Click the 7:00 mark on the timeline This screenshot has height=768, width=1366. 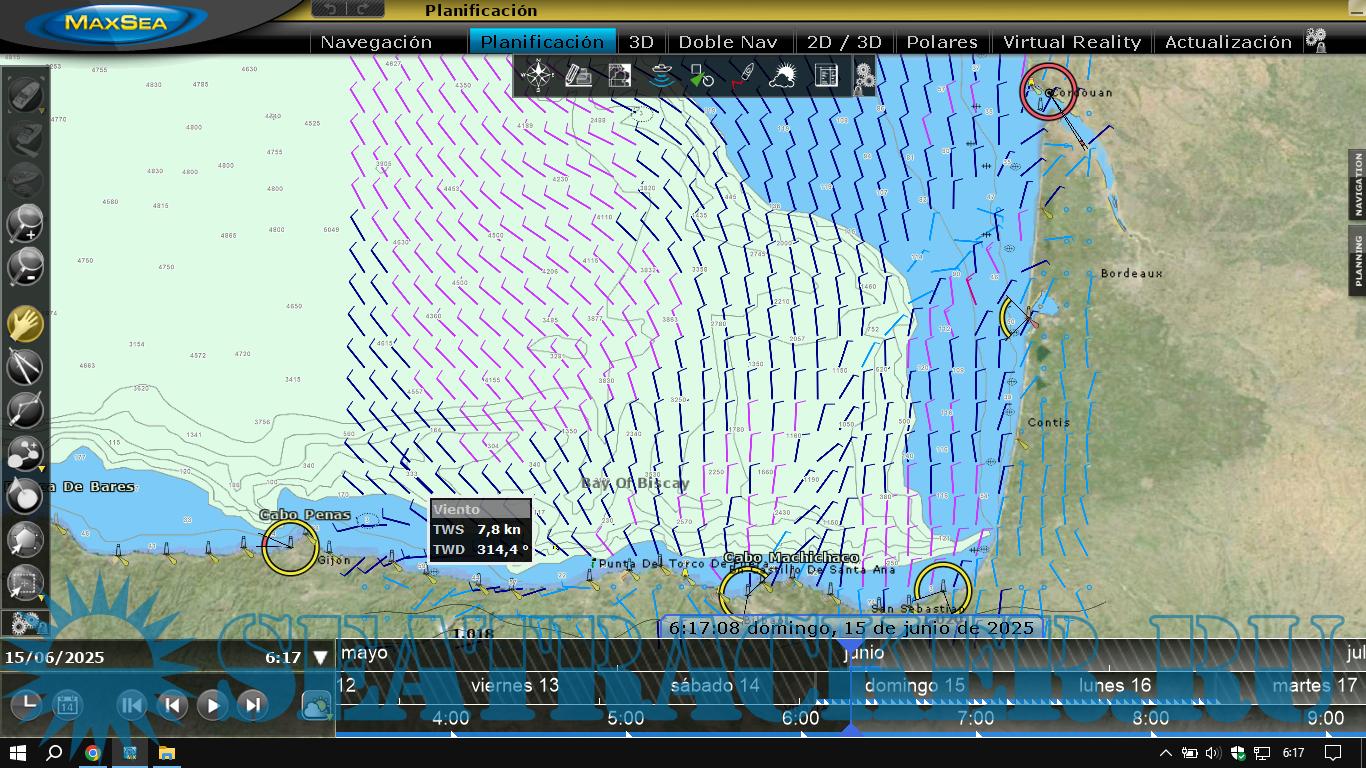click(x=975, y=718)
